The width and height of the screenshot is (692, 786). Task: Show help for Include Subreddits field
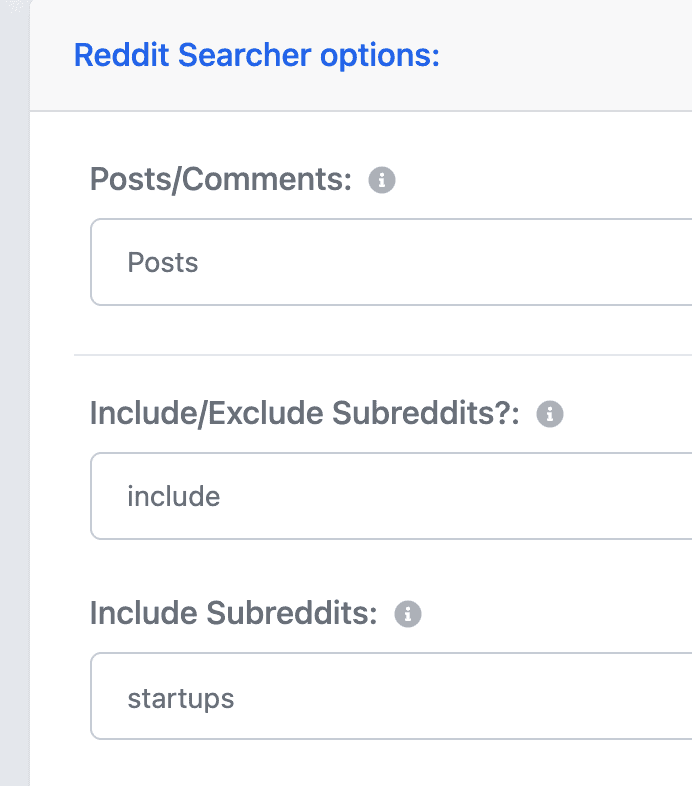pyautogui.click(x=408, y=614)
